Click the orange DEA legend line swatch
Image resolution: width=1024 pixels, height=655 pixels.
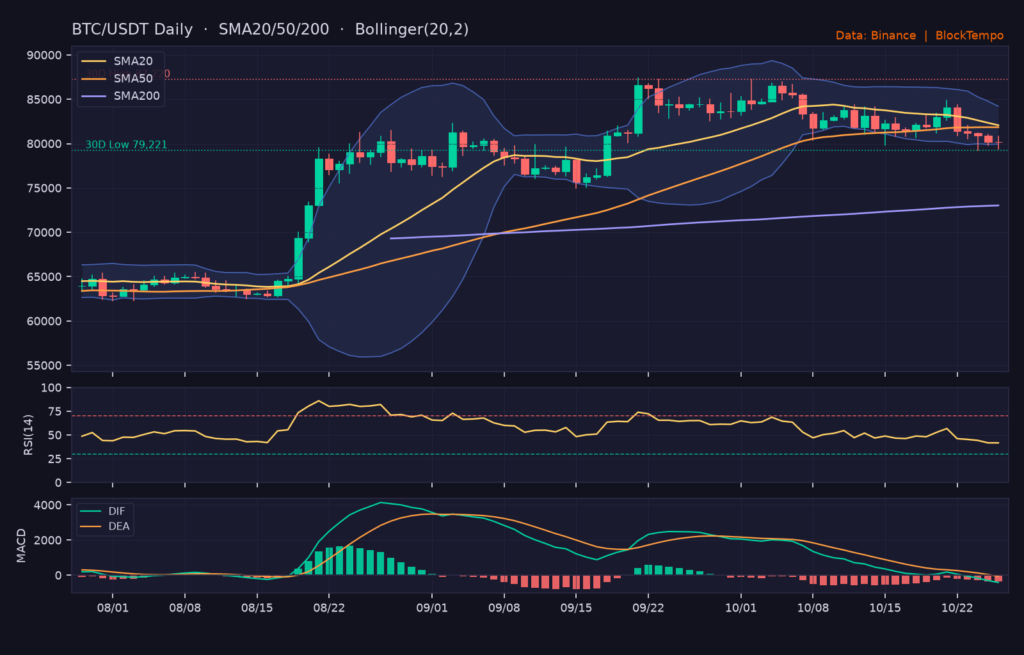click(91, 526)
